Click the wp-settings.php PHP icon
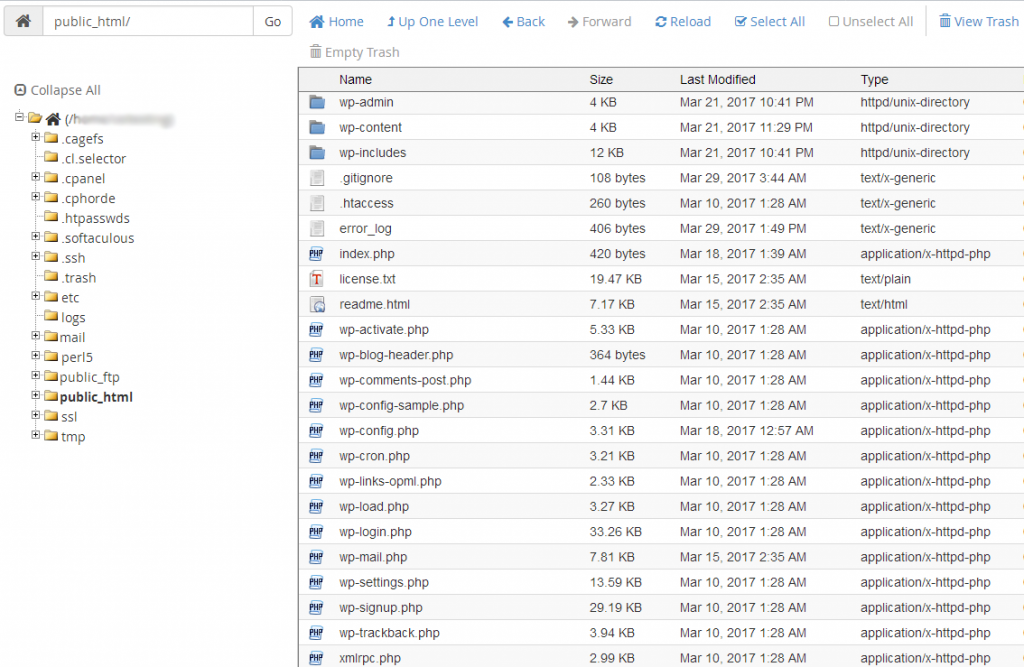This screenshot has width=1024, height=667. [316, 582]
